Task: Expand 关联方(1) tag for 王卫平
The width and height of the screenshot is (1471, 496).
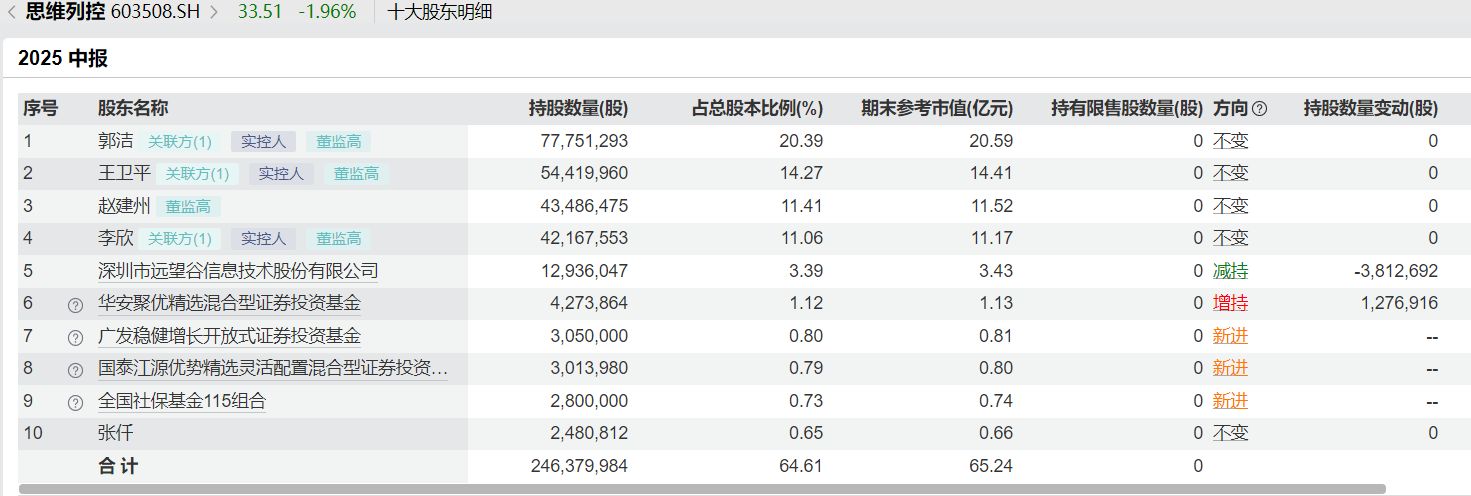Action: coord(197,174)
